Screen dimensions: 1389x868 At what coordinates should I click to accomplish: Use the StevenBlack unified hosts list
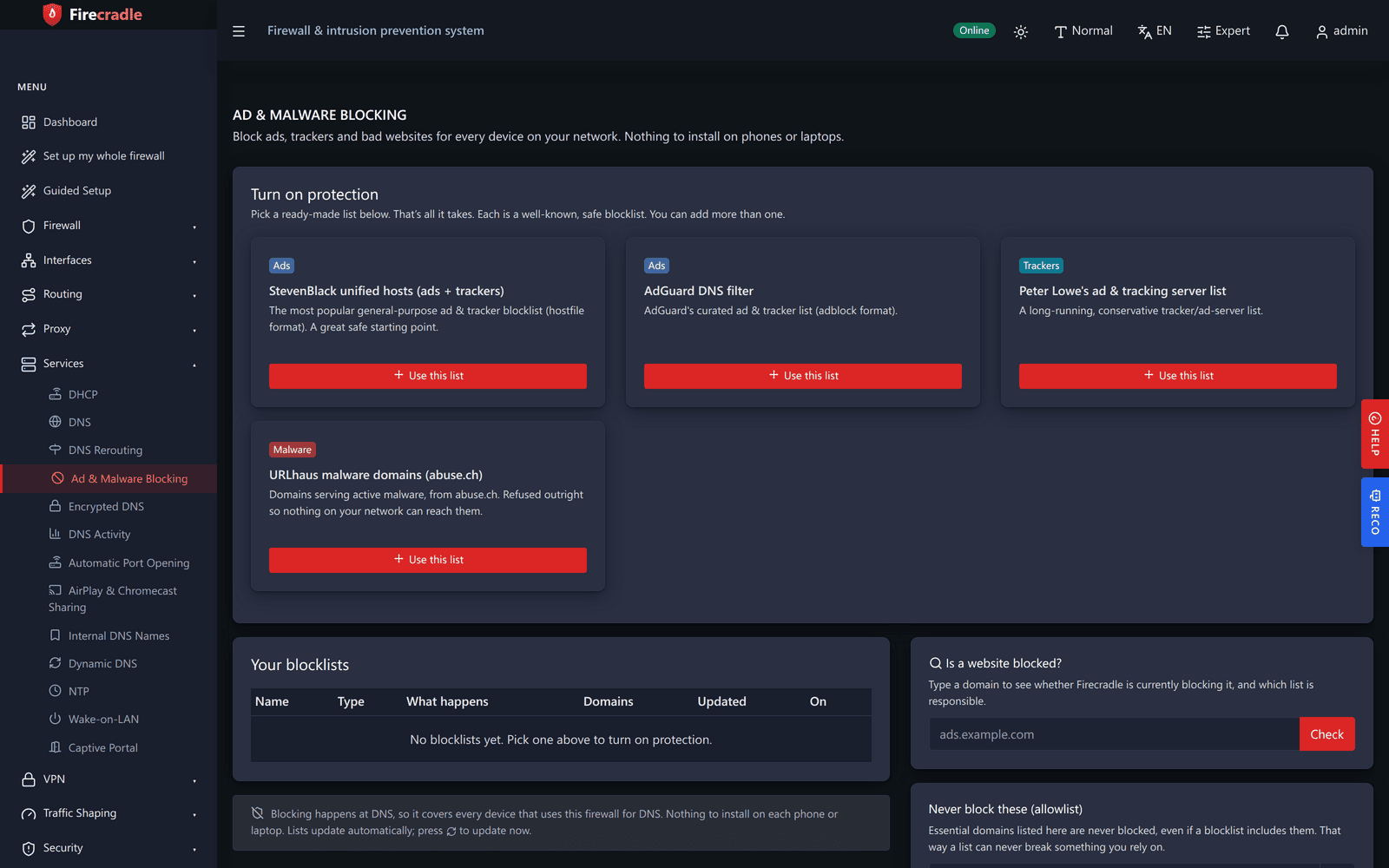[x=428, y=376]
